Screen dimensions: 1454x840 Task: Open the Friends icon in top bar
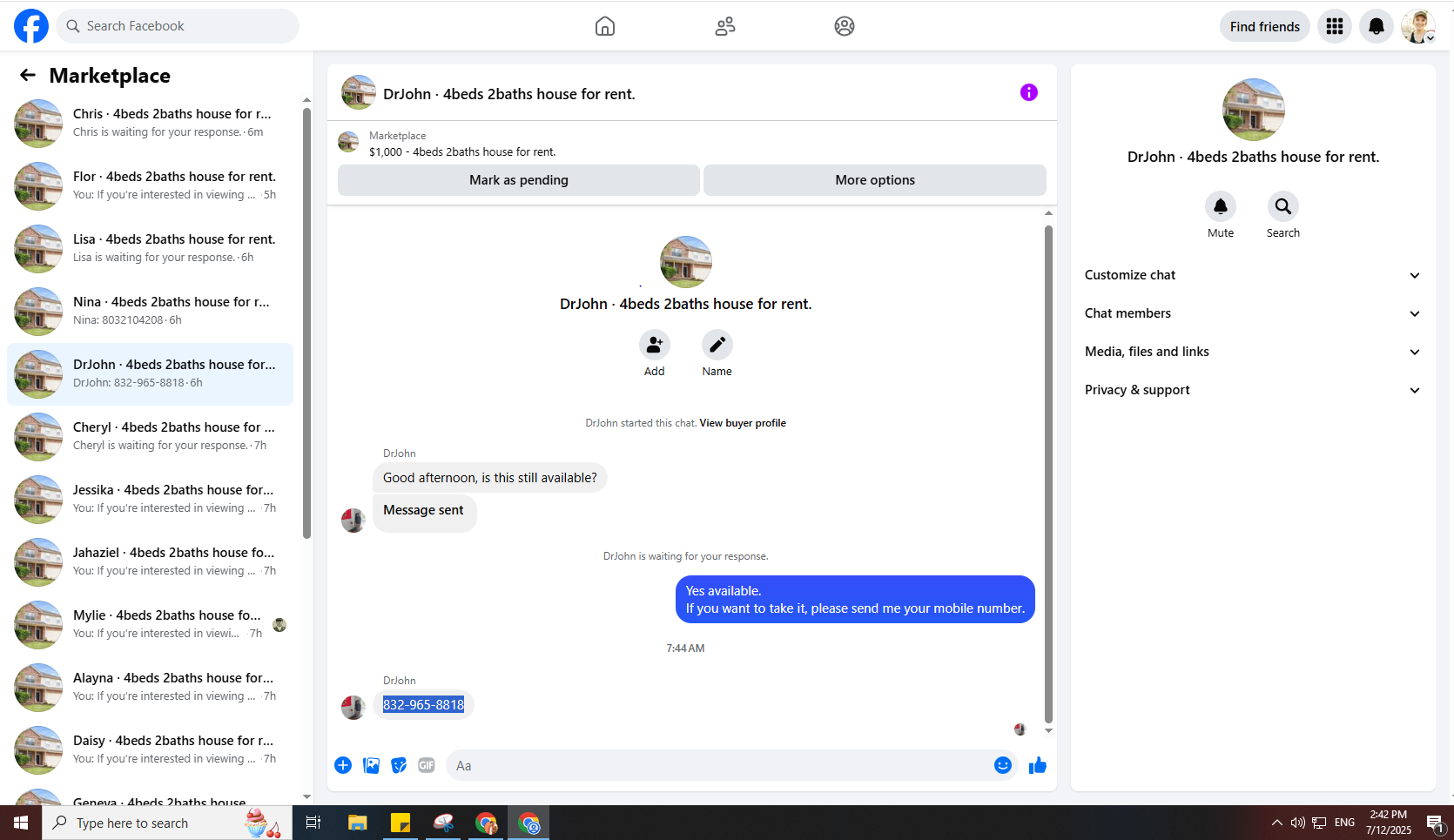pos(725,26)
